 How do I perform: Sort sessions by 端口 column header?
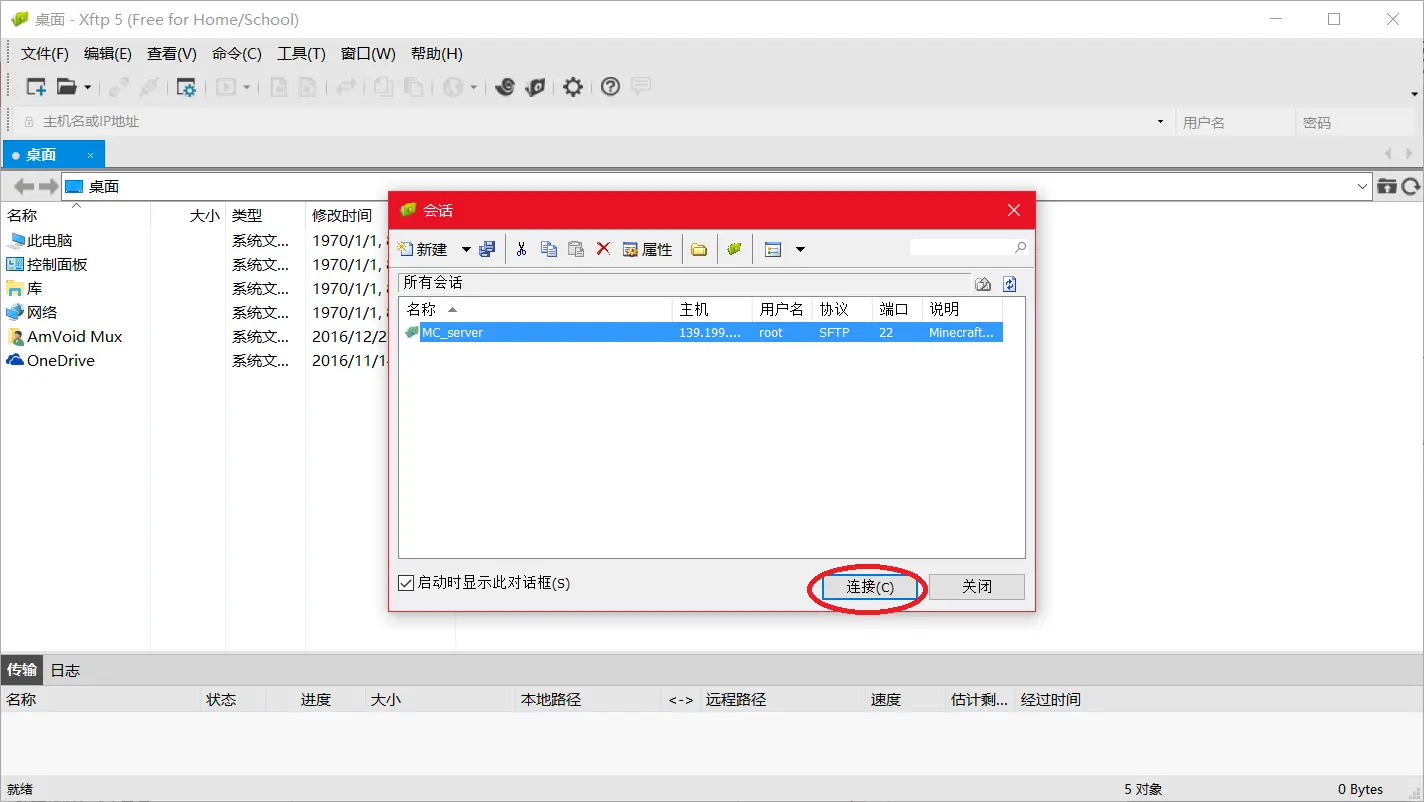(x=897, y=309)
